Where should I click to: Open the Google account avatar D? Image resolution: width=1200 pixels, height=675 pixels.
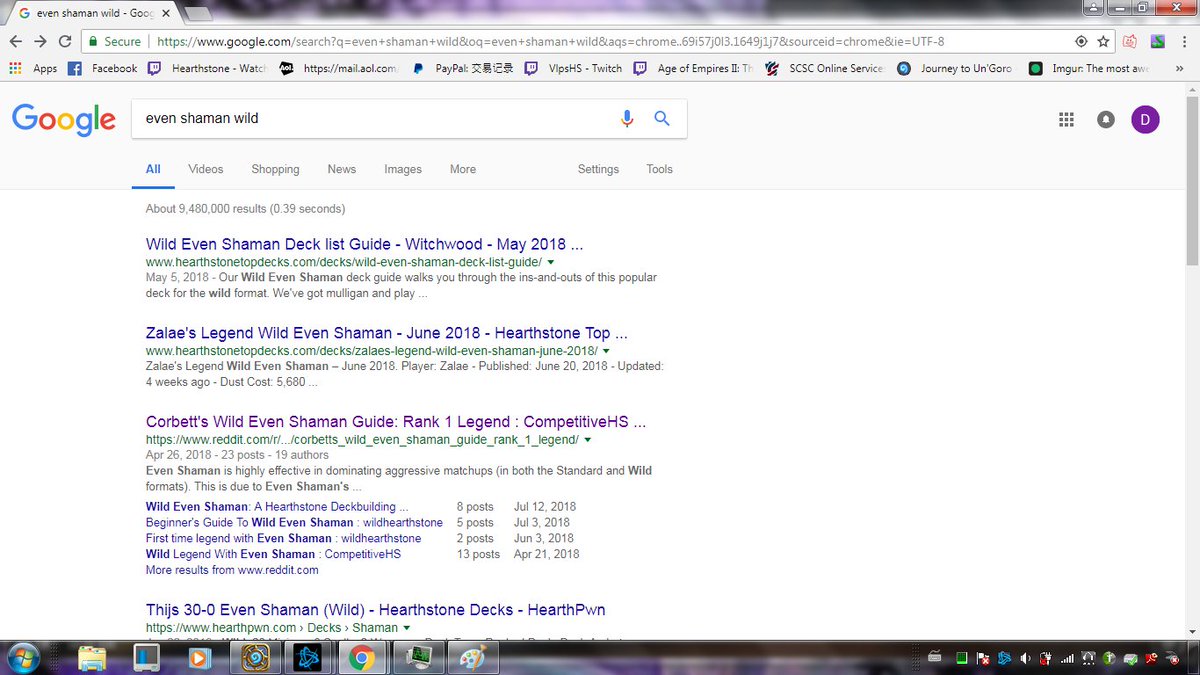pyautogui.click(x=1145, y=119)
